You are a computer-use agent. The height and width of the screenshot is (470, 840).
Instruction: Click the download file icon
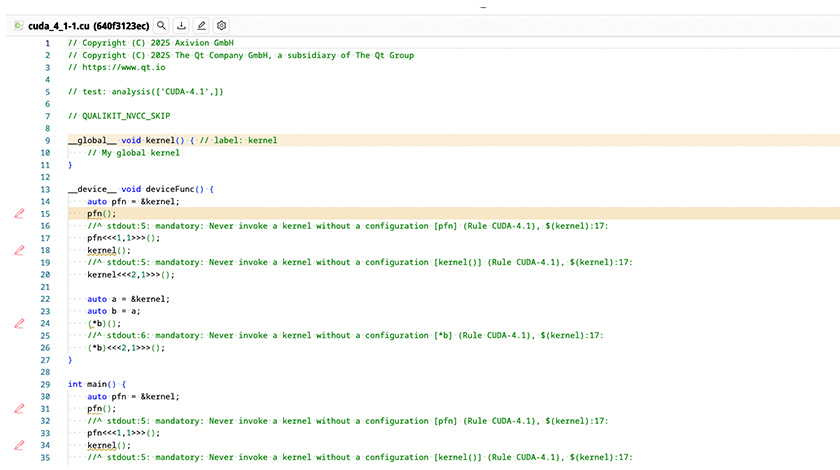tap(182, 25)
